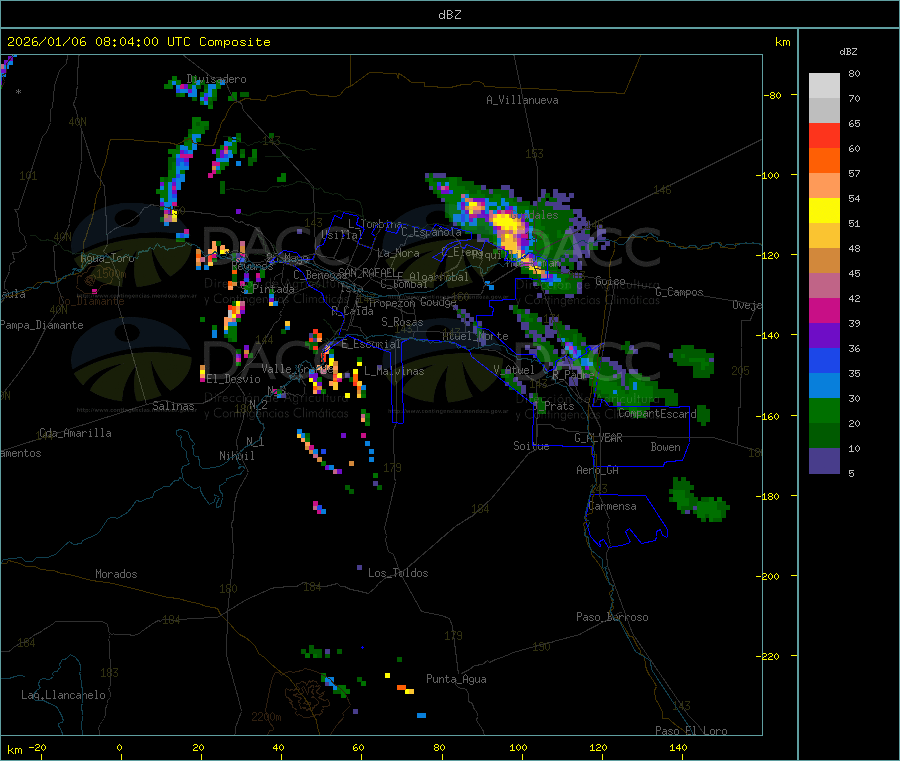Select the bright yellow legend color swatch
Screen dimensions: 900x761
click(824, 210)
